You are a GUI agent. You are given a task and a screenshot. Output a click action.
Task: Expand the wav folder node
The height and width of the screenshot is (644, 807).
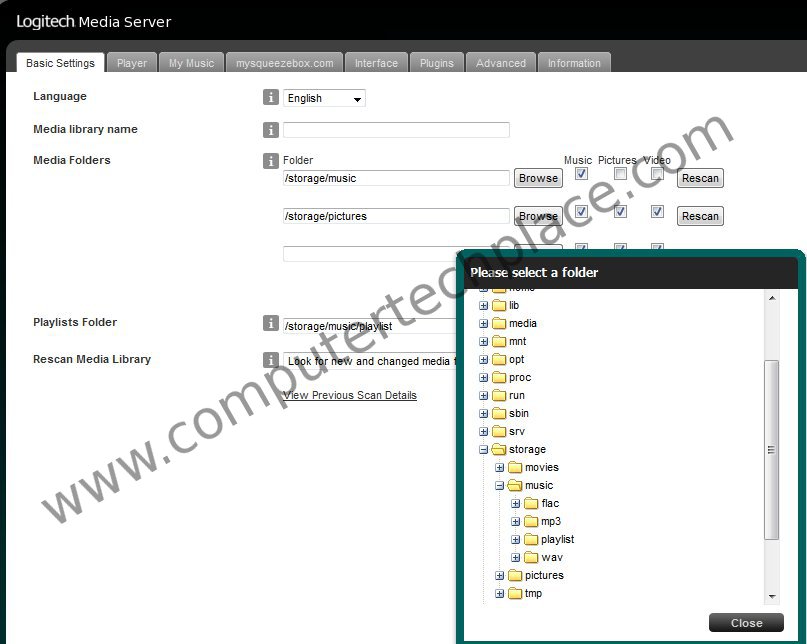(x=516, y=558)
